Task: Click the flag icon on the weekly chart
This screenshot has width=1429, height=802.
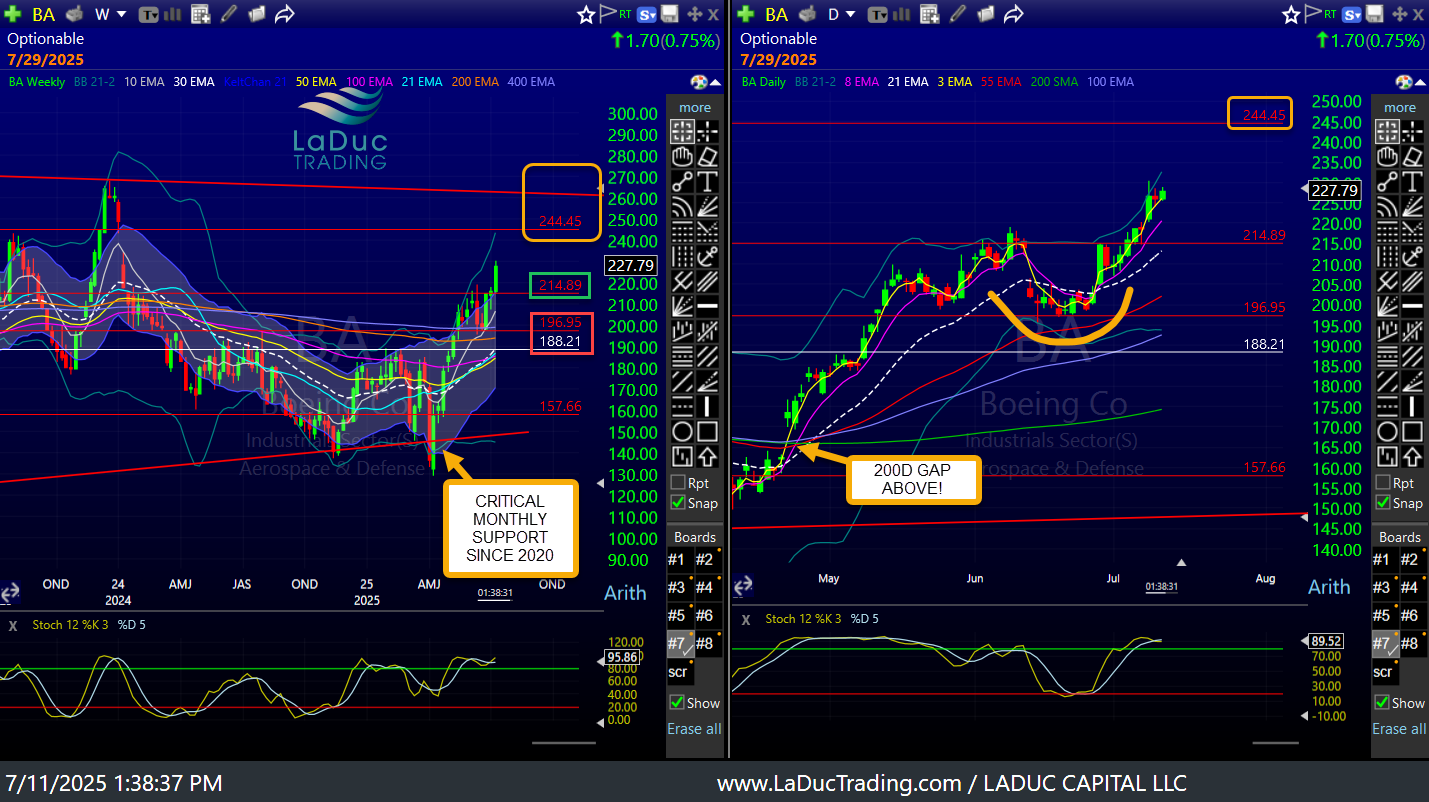Action: point(607,13)
